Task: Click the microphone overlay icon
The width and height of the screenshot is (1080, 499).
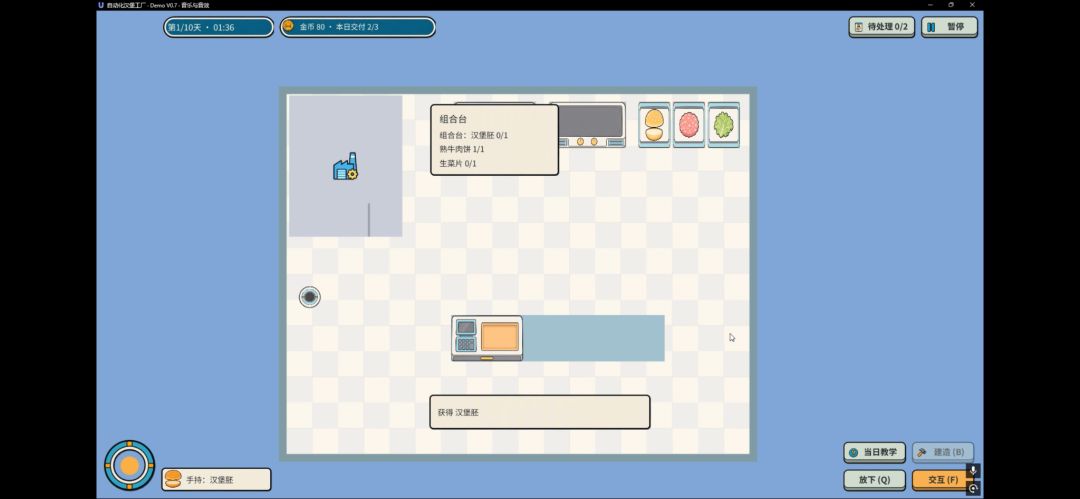Action: tap(973, 471)
